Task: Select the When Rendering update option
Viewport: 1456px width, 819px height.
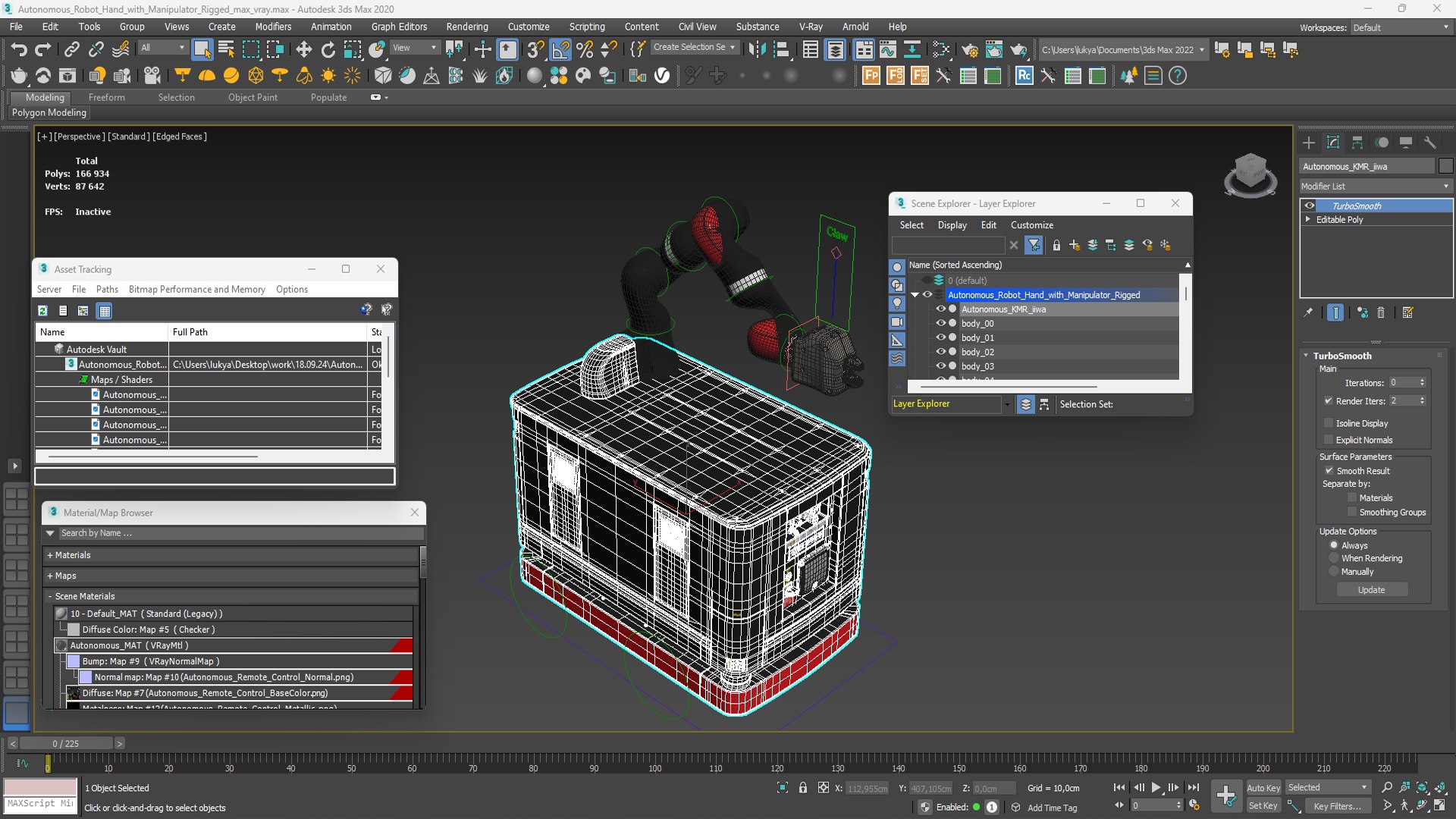Action: tap(1334, 558)
